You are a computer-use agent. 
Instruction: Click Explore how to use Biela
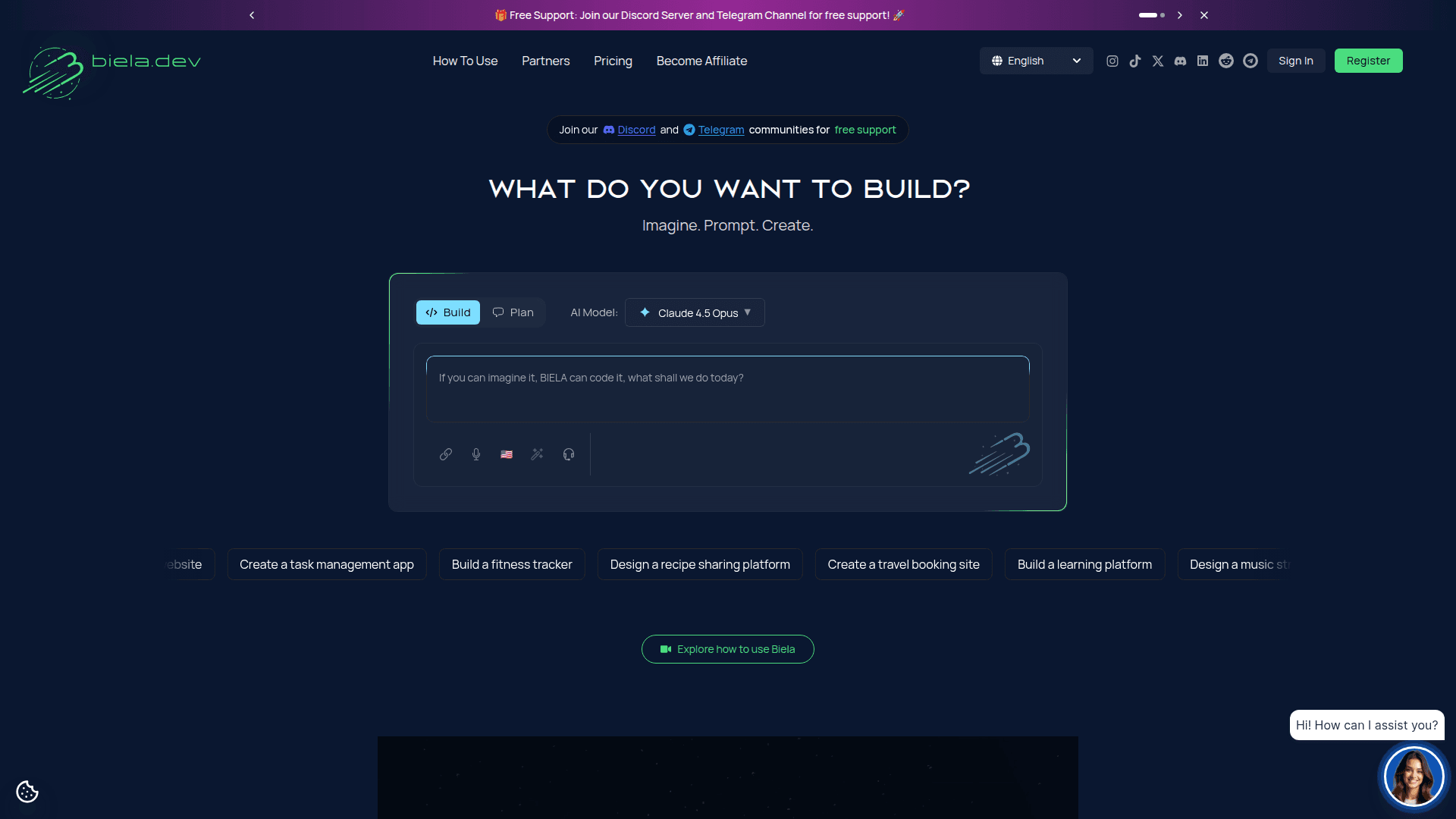point(728,649)
